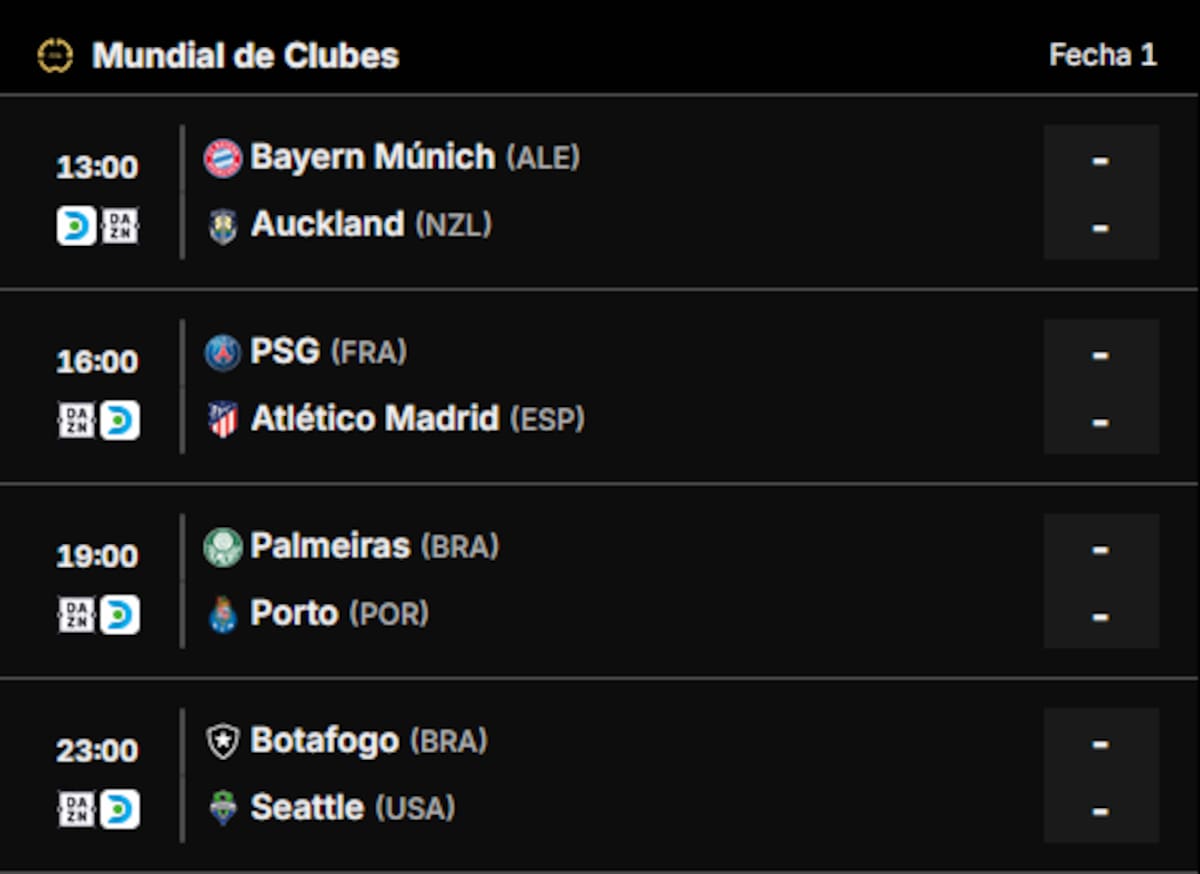Click the Mundial de Clubes trophy icon
The image size is (1200, 874).
55,56
